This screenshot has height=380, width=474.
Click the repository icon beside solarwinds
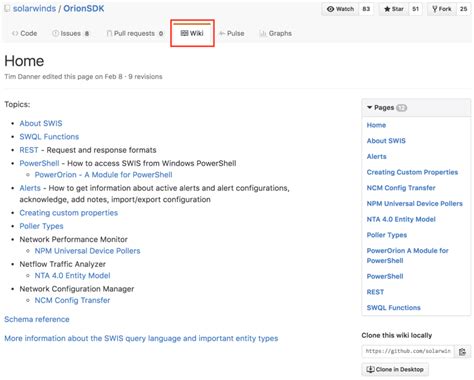click(x=7, y=9)
